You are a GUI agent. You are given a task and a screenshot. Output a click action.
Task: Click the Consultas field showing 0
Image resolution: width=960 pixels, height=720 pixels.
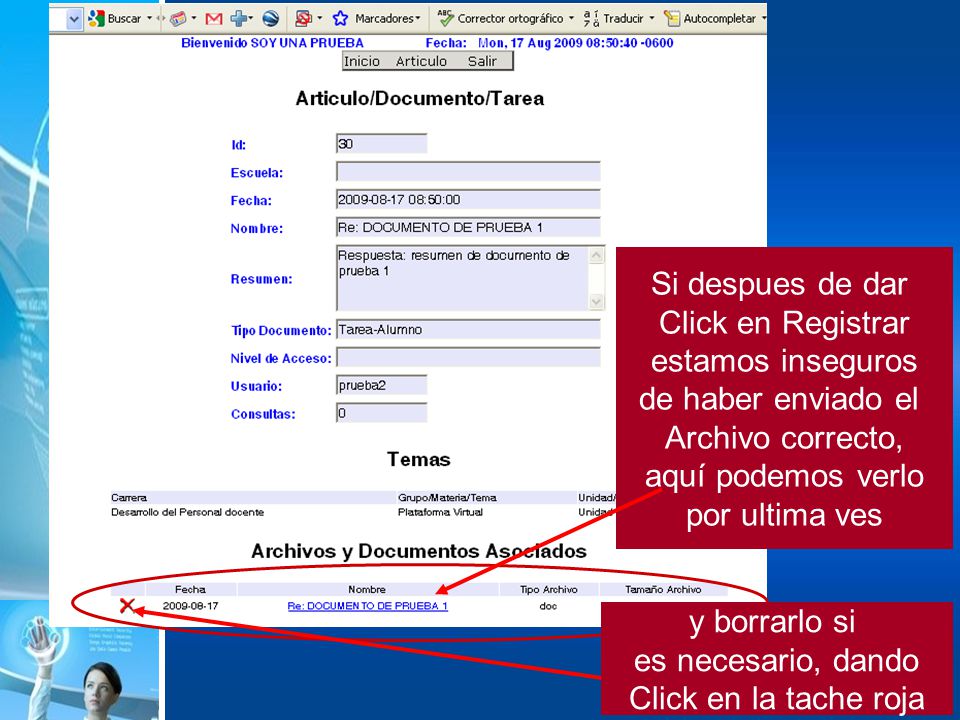(x=381, y=413)
